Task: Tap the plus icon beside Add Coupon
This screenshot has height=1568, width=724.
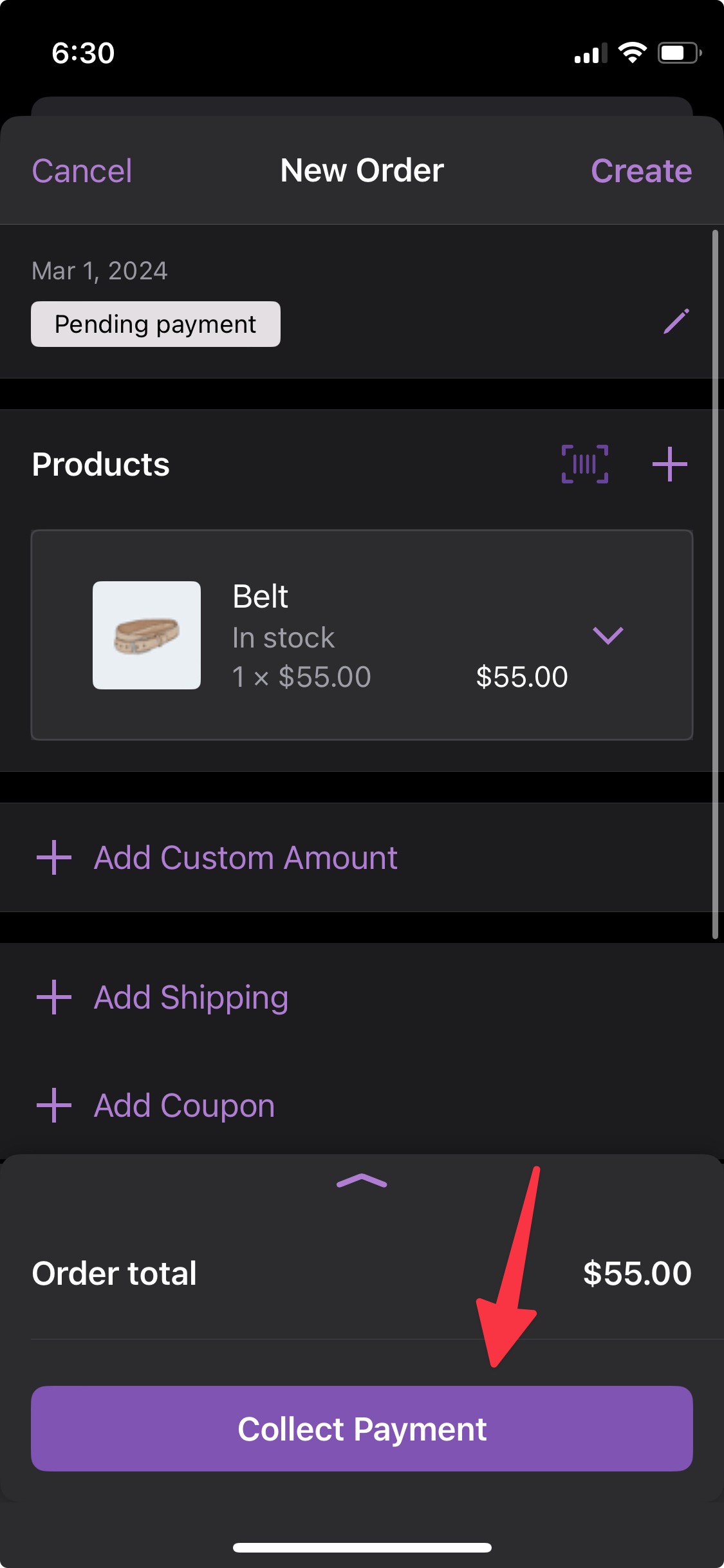Action: [54, 1105]
